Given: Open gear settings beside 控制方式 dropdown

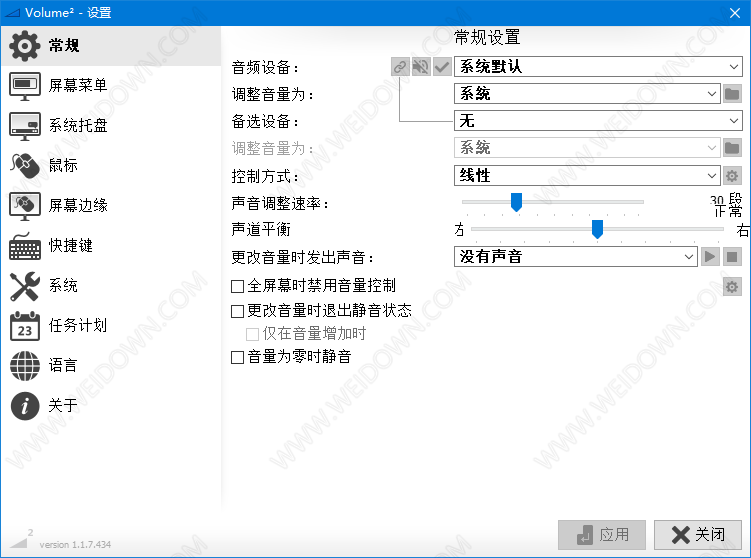Looking at the screenshot, I should click(x=732, y=176).
